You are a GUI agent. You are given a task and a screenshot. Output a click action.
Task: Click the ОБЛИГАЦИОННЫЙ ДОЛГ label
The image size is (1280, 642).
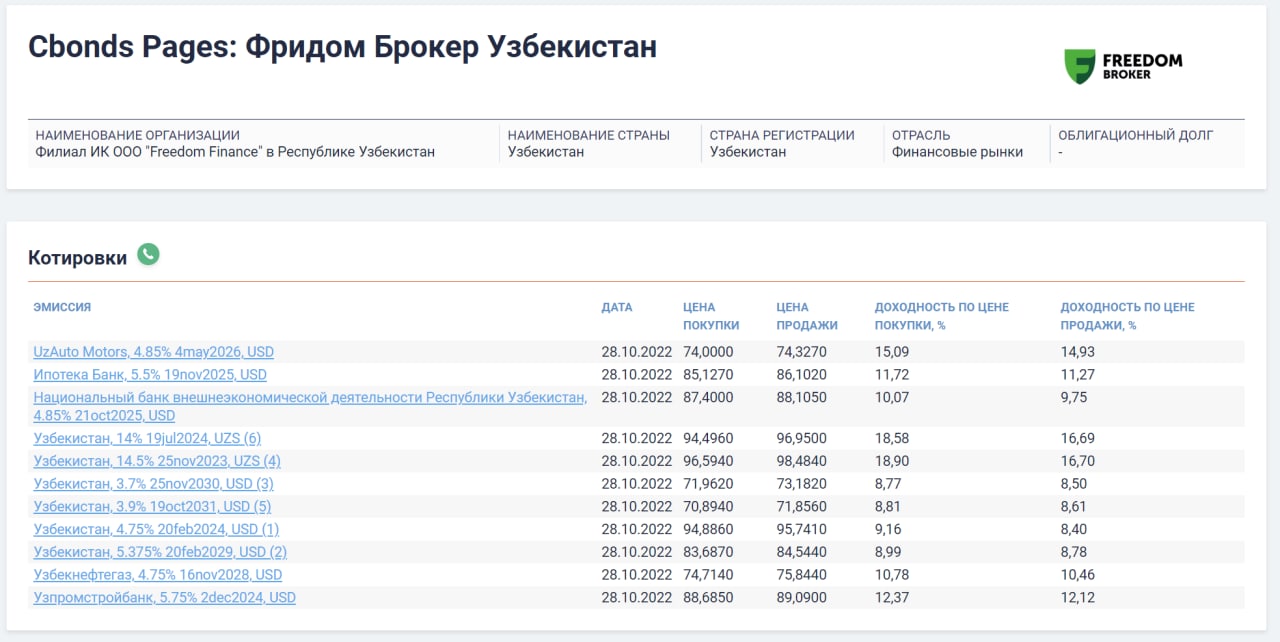(1136, 135)
